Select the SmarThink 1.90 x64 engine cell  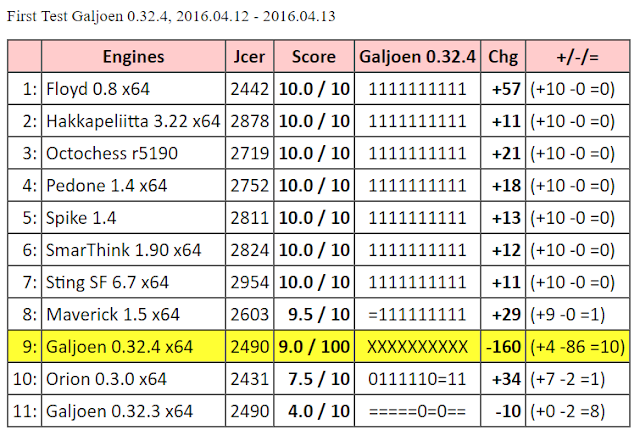(x=133, y=250)
